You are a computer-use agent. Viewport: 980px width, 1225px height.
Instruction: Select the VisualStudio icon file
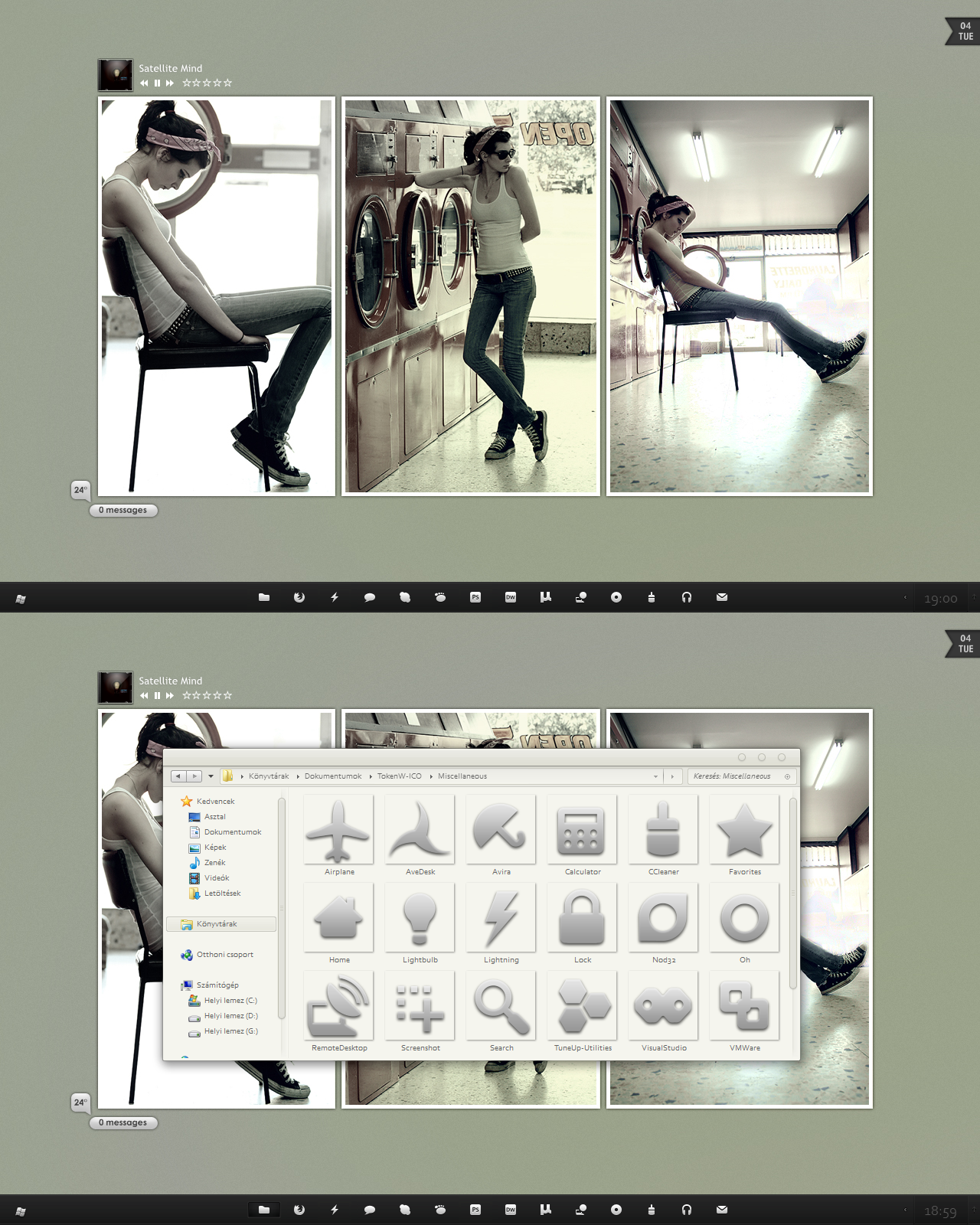[x=663, y=1011]
